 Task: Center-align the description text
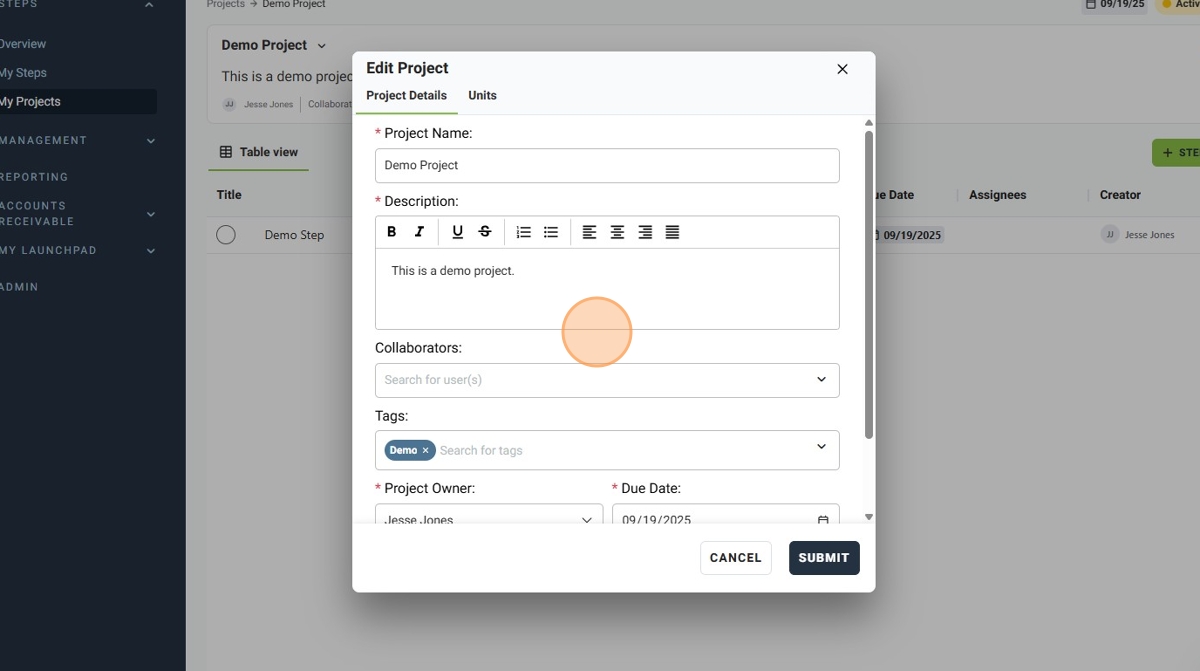[x=617, y=232]
